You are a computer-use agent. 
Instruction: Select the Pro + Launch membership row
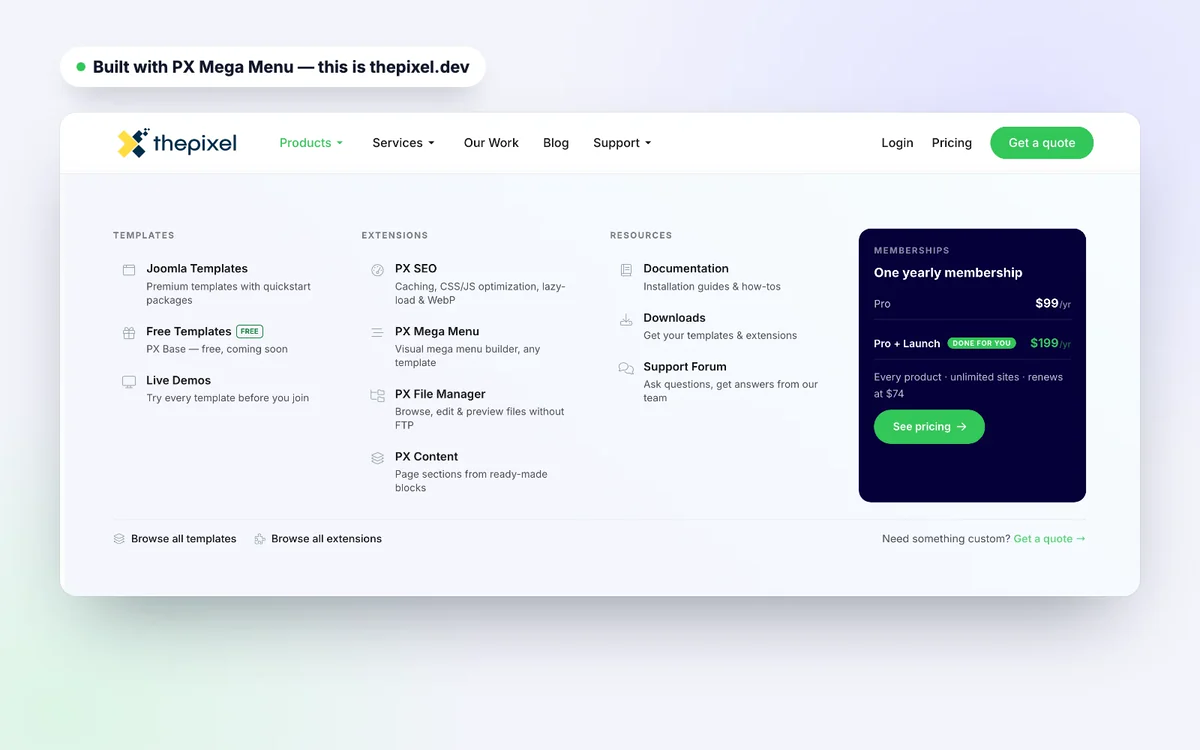972,343
